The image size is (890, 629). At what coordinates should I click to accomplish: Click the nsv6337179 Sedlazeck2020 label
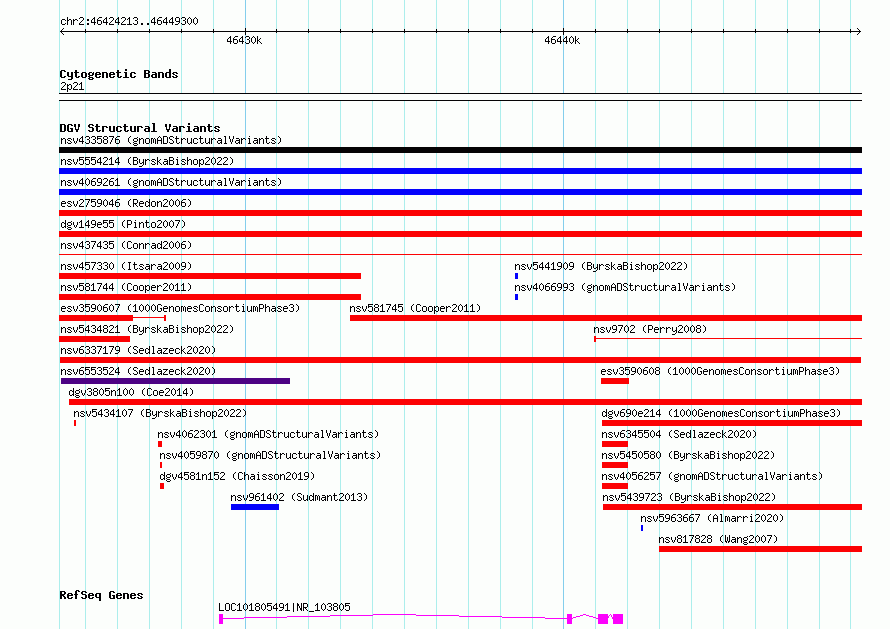[138, 350]
